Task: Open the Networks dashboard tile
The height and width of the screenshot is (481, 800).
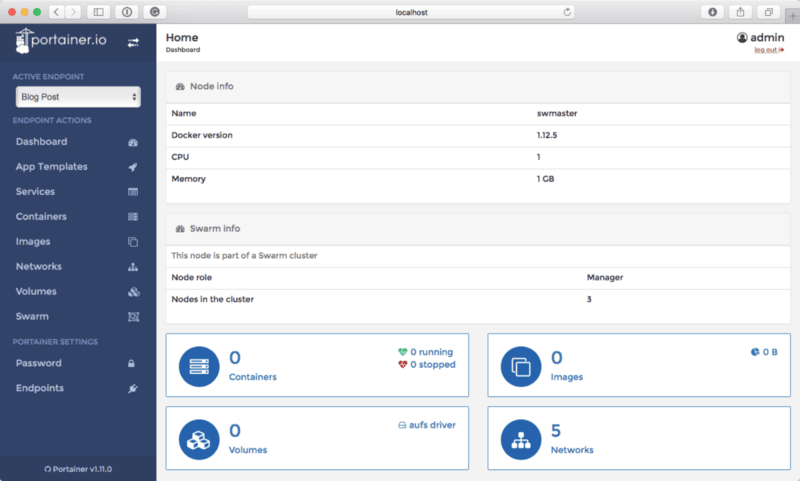Action: click(638, 439)
